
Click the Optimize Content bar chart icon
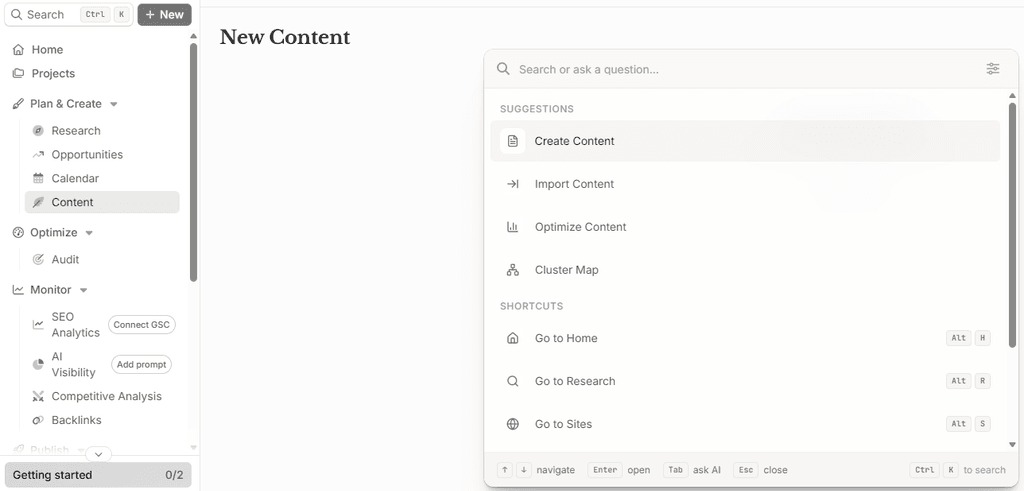pyautogui.click(x=513, y=227)
